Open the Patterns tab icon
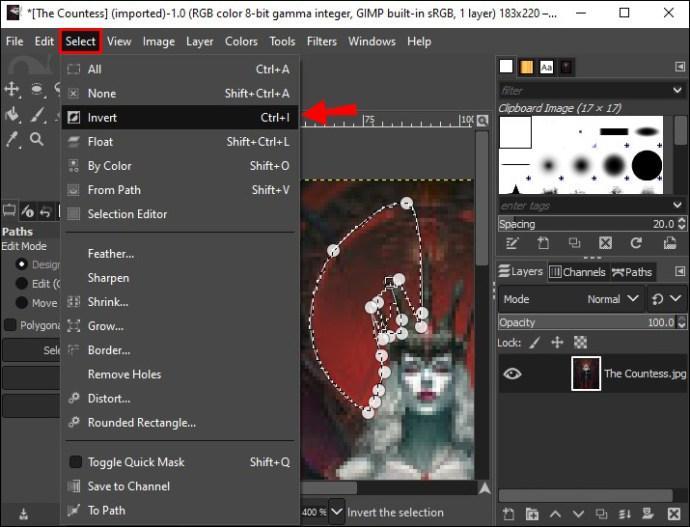 (x=526, y=67)
